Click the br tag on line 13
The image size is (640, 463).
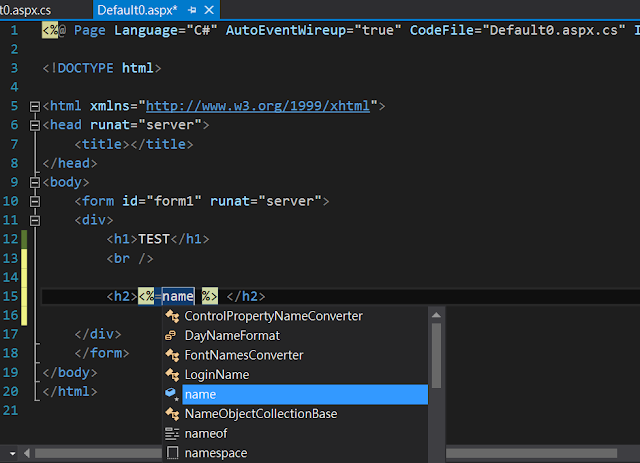point(130,258)
